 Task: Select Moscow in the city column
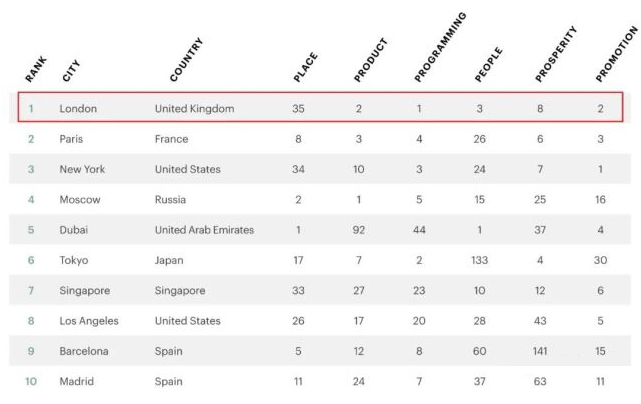80,200
